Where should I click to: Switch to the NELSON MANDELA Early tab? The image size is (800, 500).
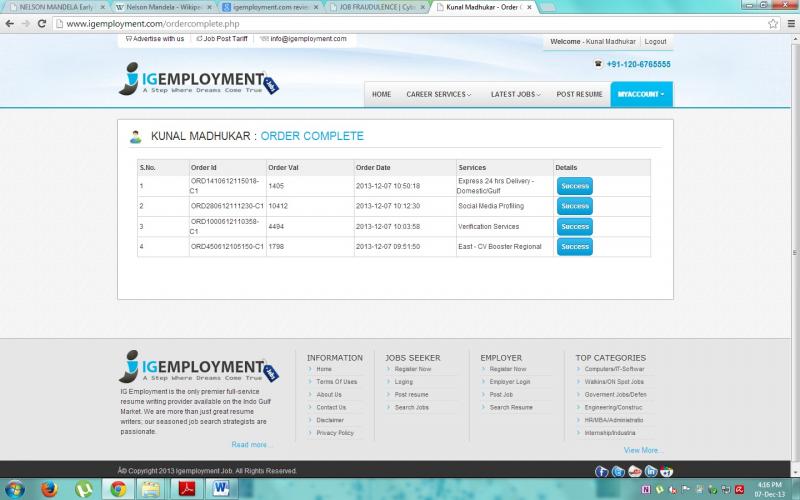click(x=56, y=7)
